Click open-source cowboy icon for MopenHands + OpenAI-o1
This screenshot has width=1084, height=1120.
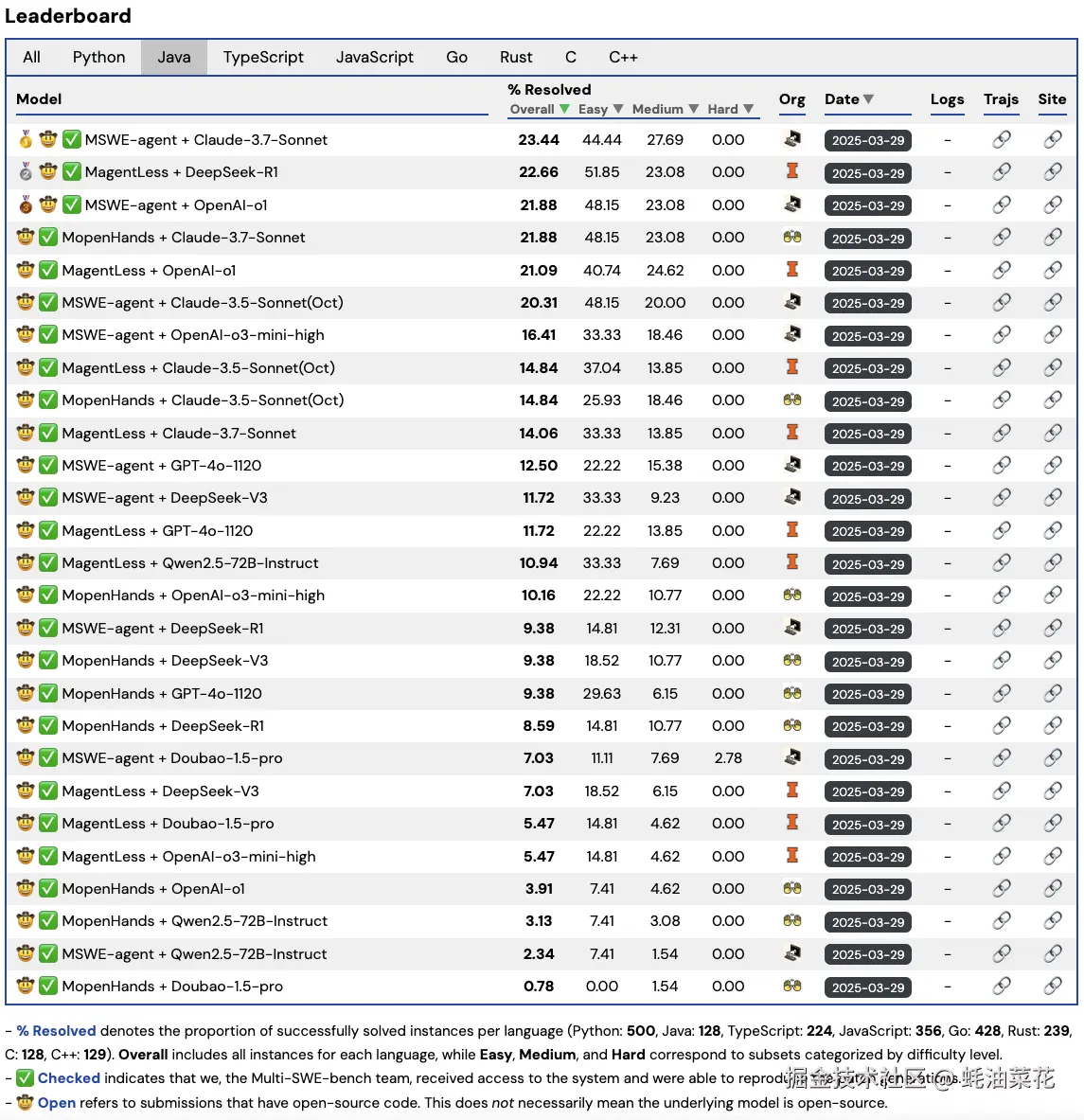click(26, 888)
